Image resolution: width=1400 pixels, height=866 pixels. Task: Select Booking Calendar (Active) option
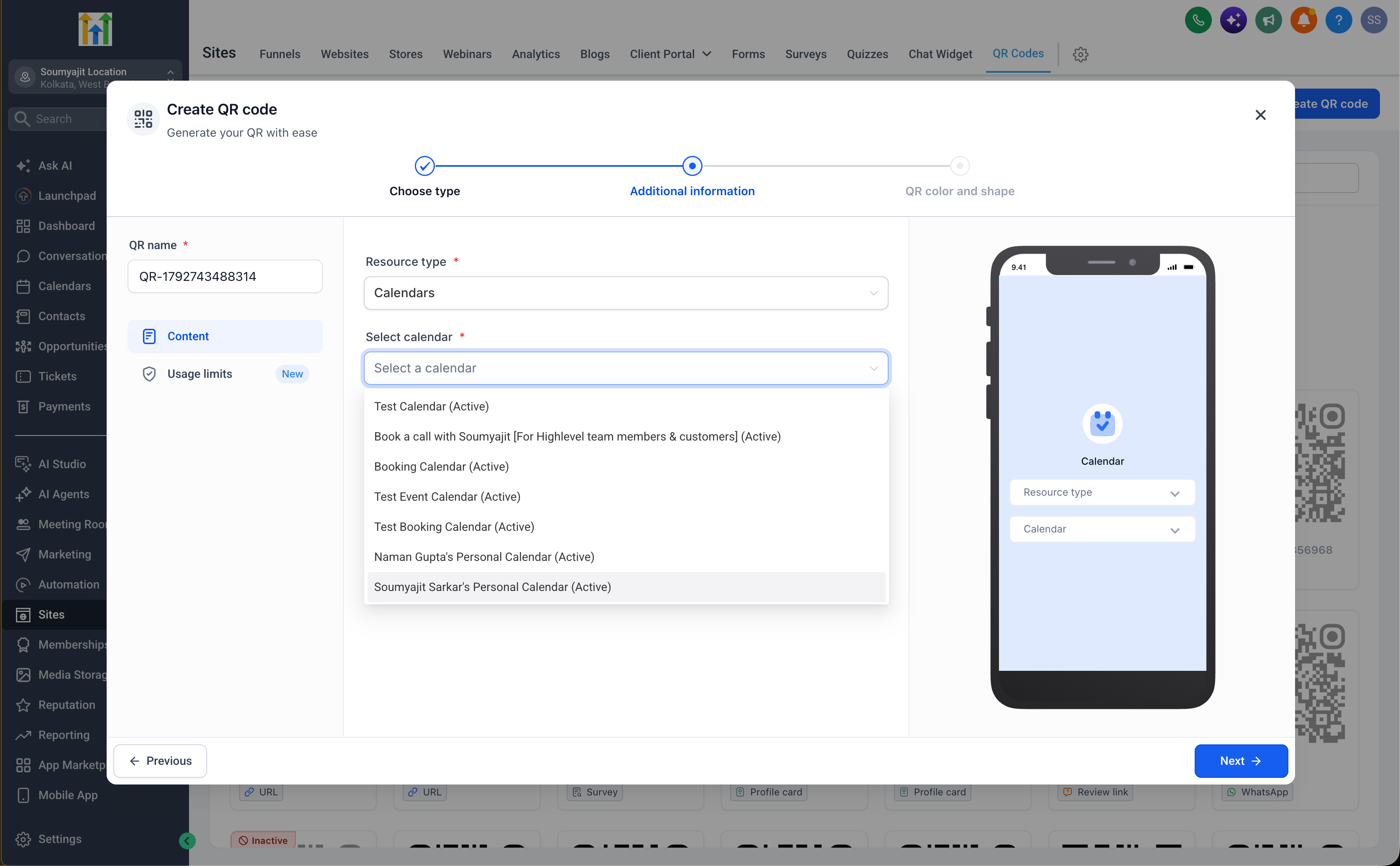pos(626,466)
